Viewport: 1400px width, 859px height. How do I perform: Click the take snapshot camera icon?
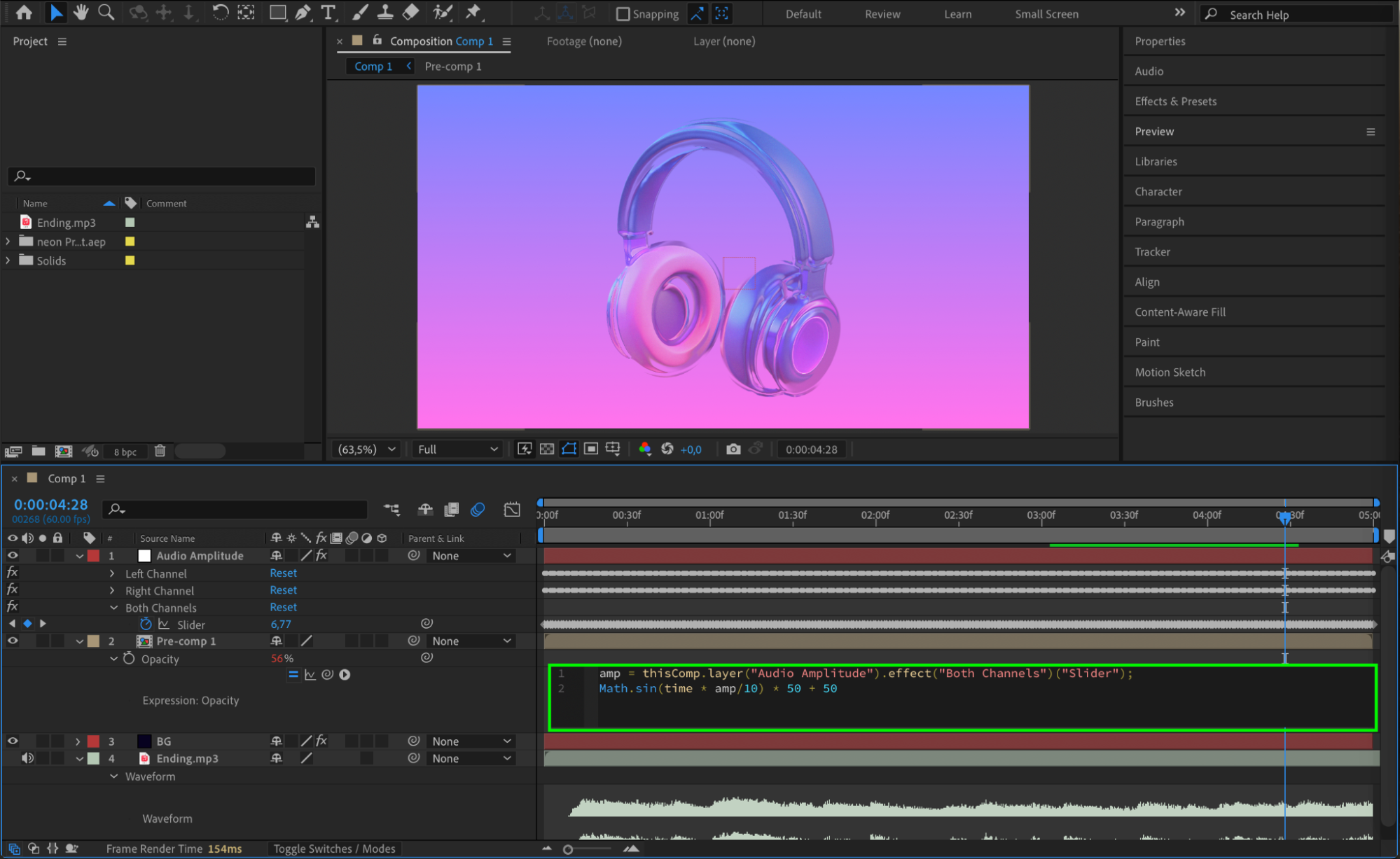click(733, 449)
